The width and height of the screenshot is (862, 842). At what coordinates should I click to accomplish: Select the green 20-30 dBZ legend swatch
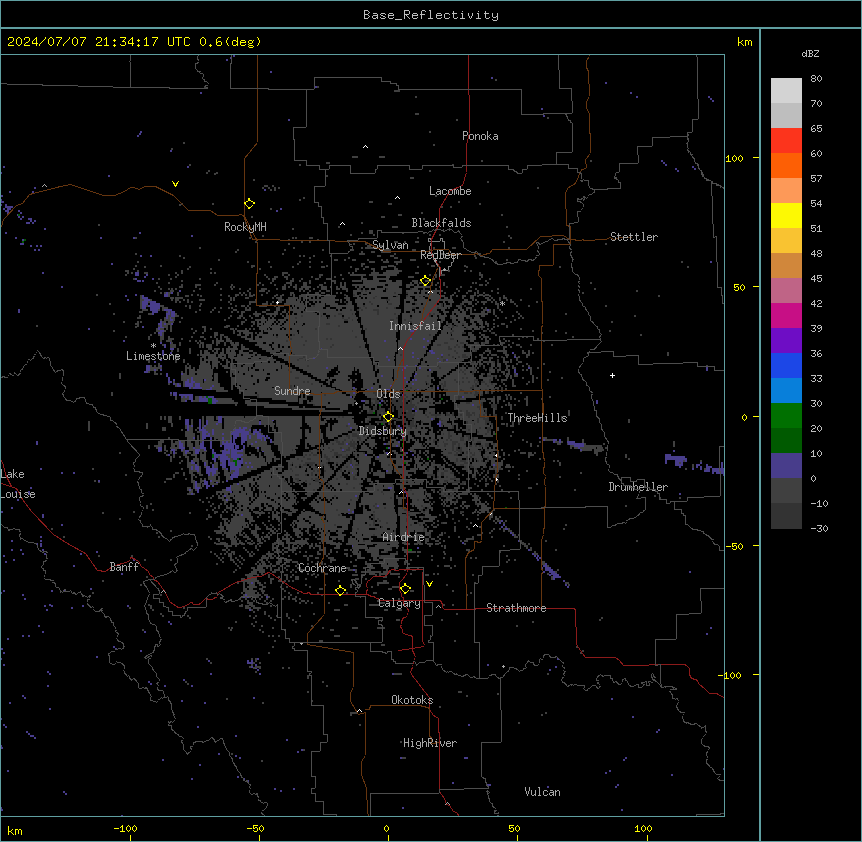(x=786, y=416)
